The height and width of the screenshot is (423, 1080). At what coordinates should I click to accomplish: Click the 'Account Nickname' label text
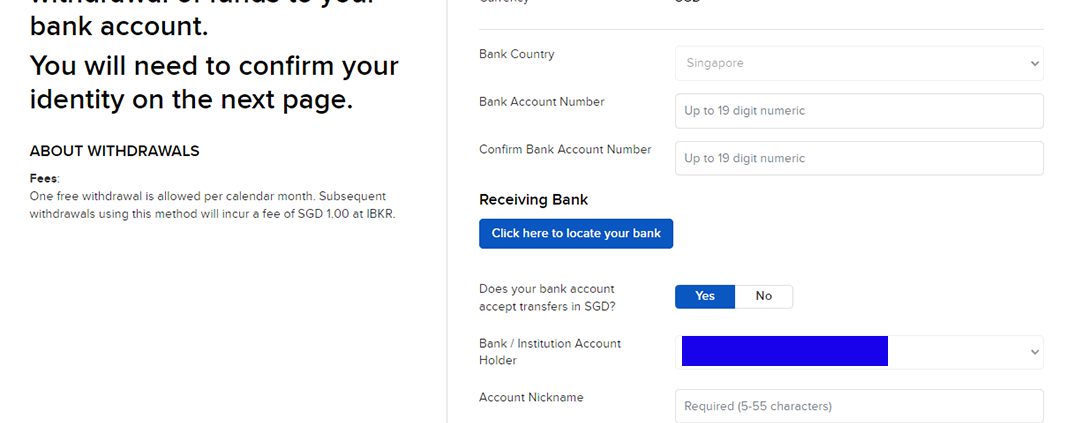click(531, 397)
